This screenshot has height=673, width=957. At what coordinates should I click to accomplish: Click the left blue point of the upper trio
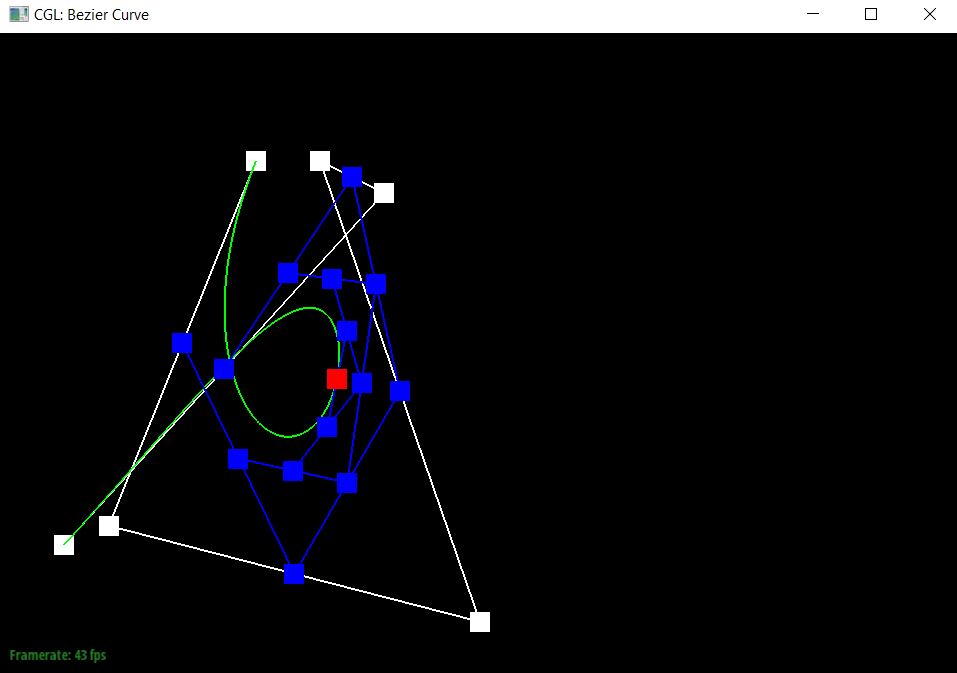(288, 273)
